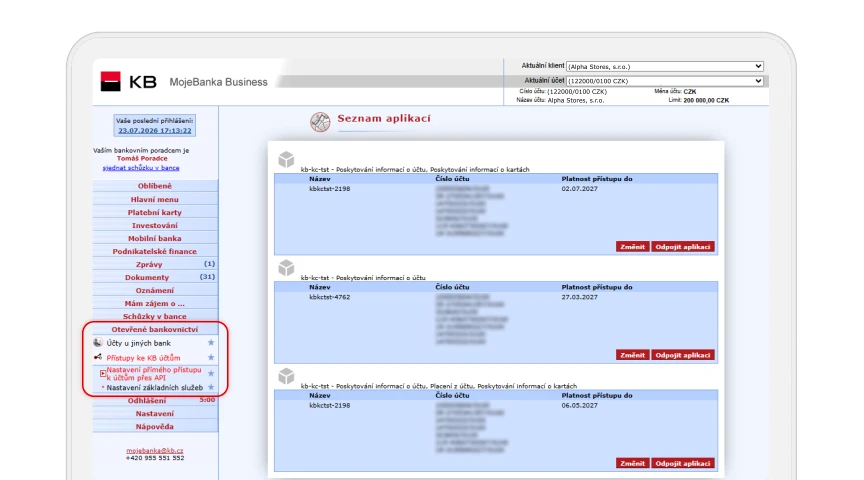
Task: Click the advisor name Tomáš Poradce
Action: (142, 158)
